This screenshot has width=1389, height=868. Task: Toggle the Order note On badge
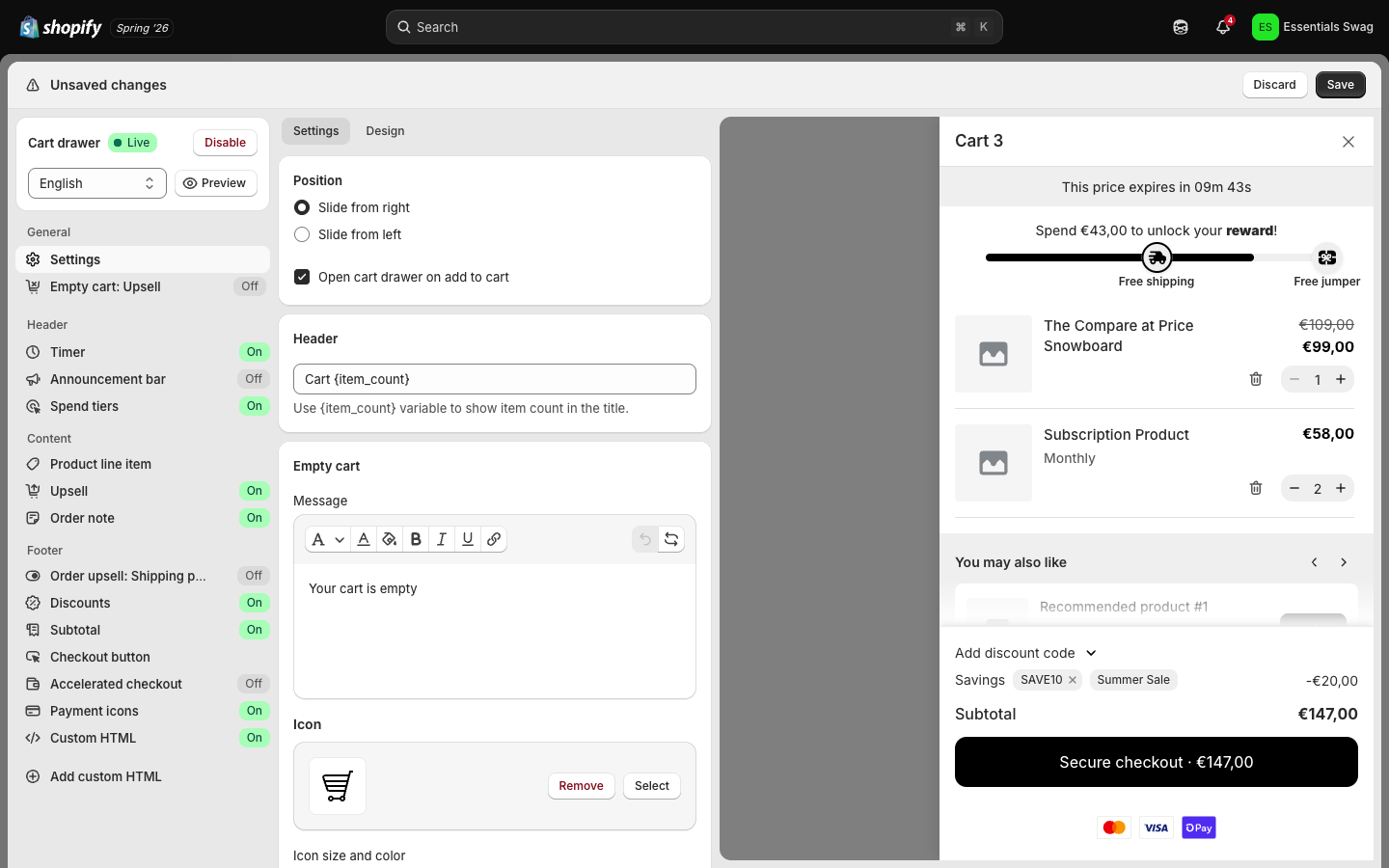coord(254,518)
